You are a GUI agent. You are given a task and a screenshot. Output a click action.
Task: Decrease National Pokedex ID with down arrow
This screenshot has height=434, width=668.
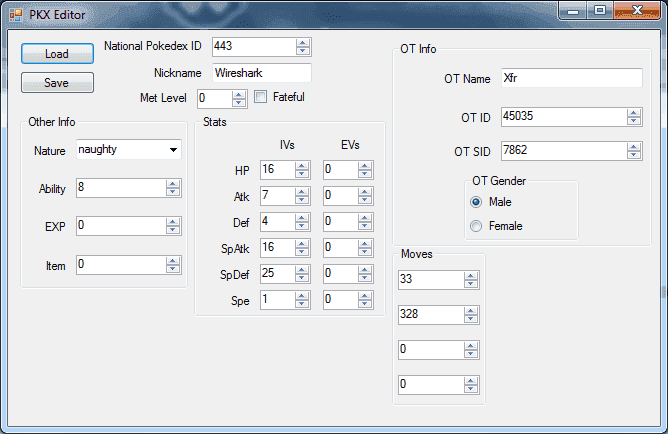pyautogui.click(x=302, y=51)
